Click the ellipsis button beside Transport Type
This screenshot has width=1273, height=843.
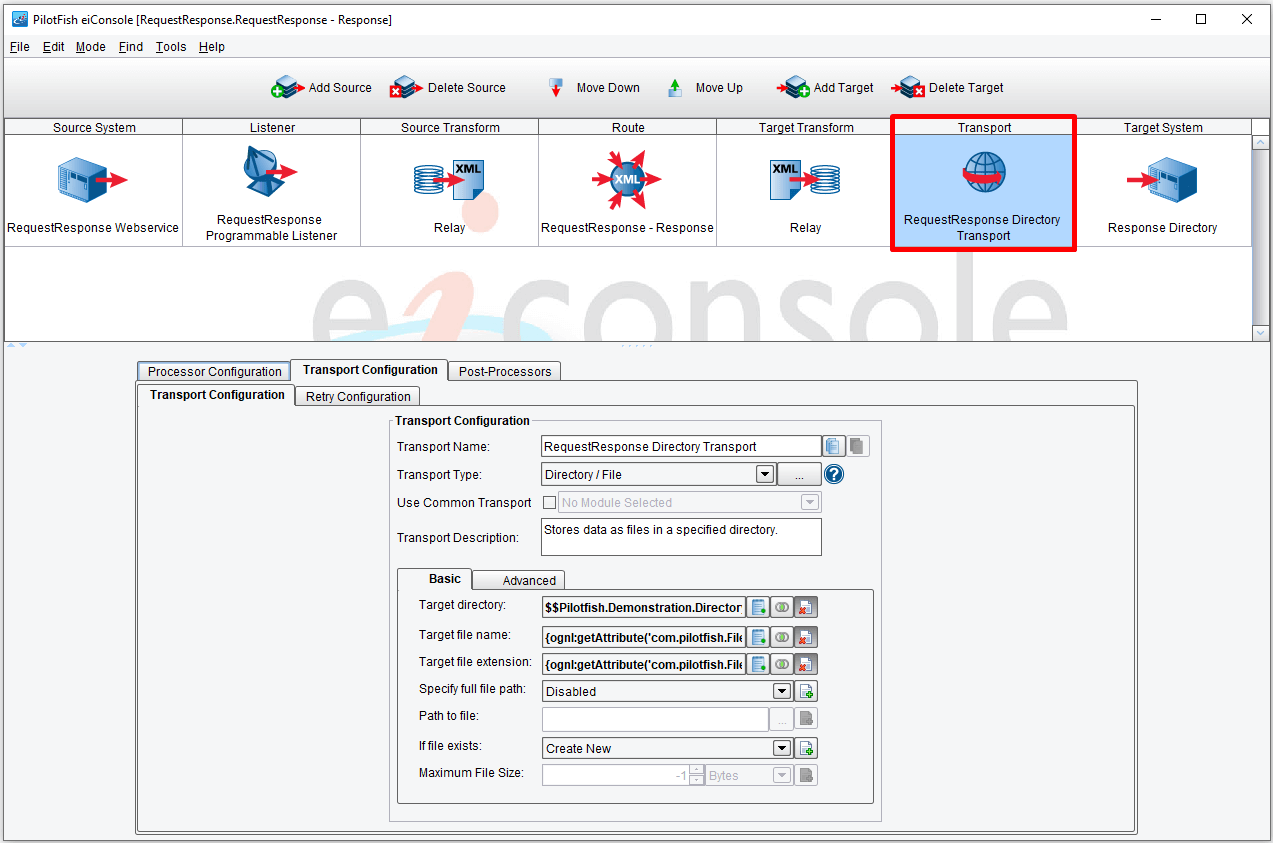tap(799, 474)
